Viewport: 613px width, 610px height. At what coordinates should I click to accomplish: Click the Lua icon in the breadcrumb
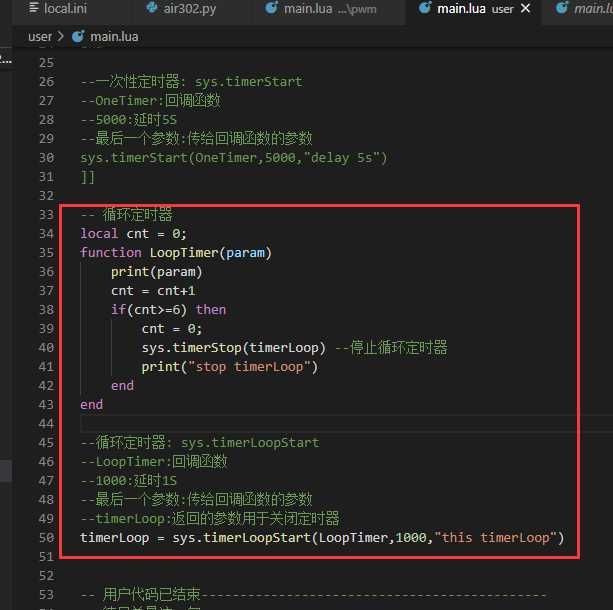[78, 36]
